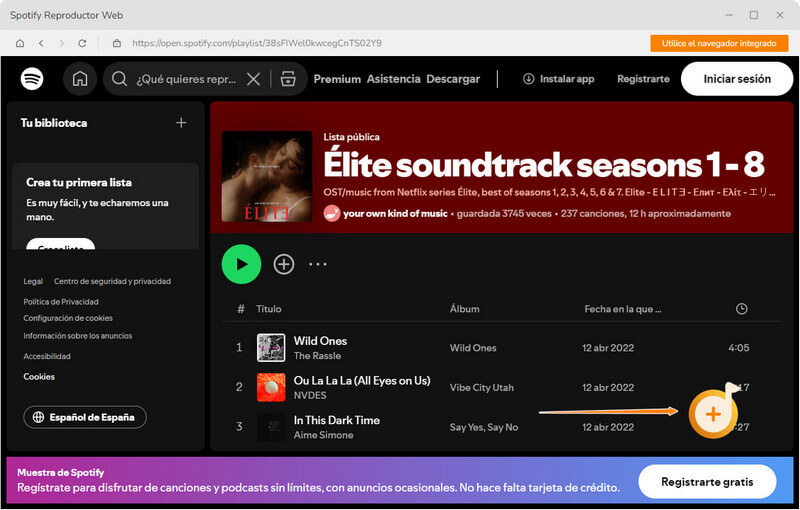Go forward with the right arrow
Screen dimensions: 800x510
62,43
